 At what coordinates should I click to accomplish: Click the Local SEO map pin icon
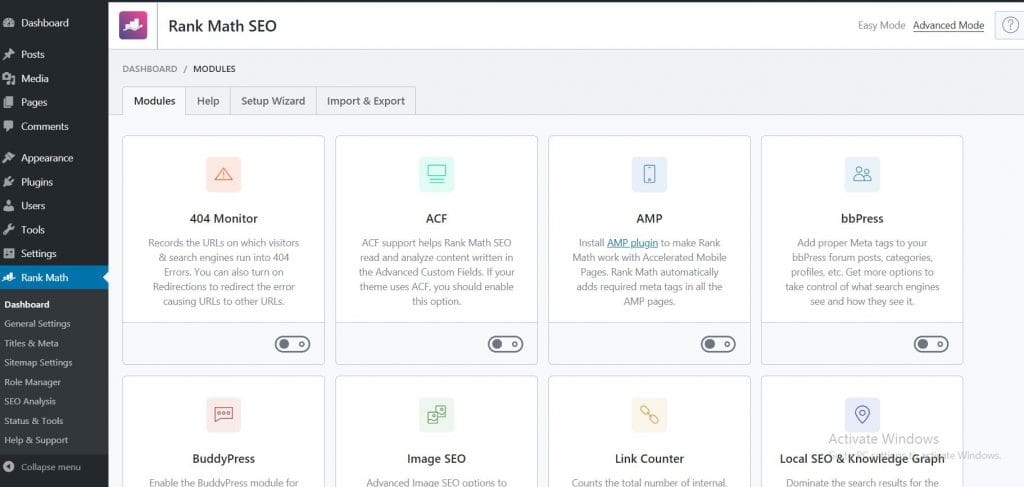[862, 414]
